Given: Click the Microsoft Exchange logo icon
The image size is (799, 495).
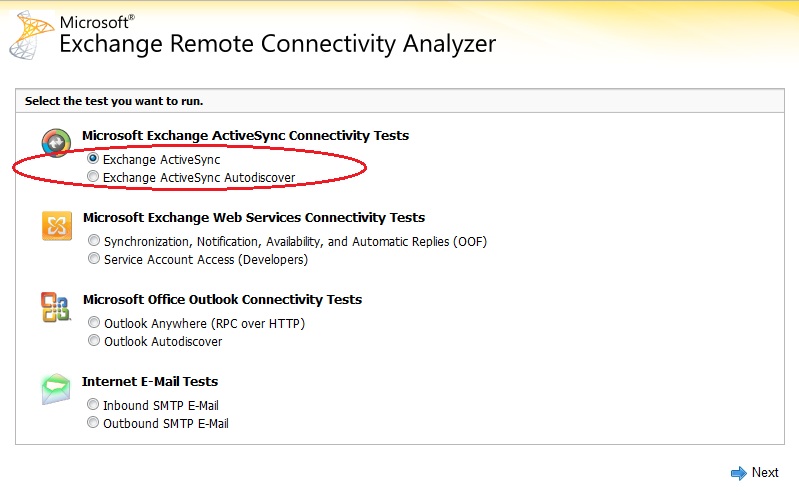Looking at the screenshot, I should click(x=31, y=36).
